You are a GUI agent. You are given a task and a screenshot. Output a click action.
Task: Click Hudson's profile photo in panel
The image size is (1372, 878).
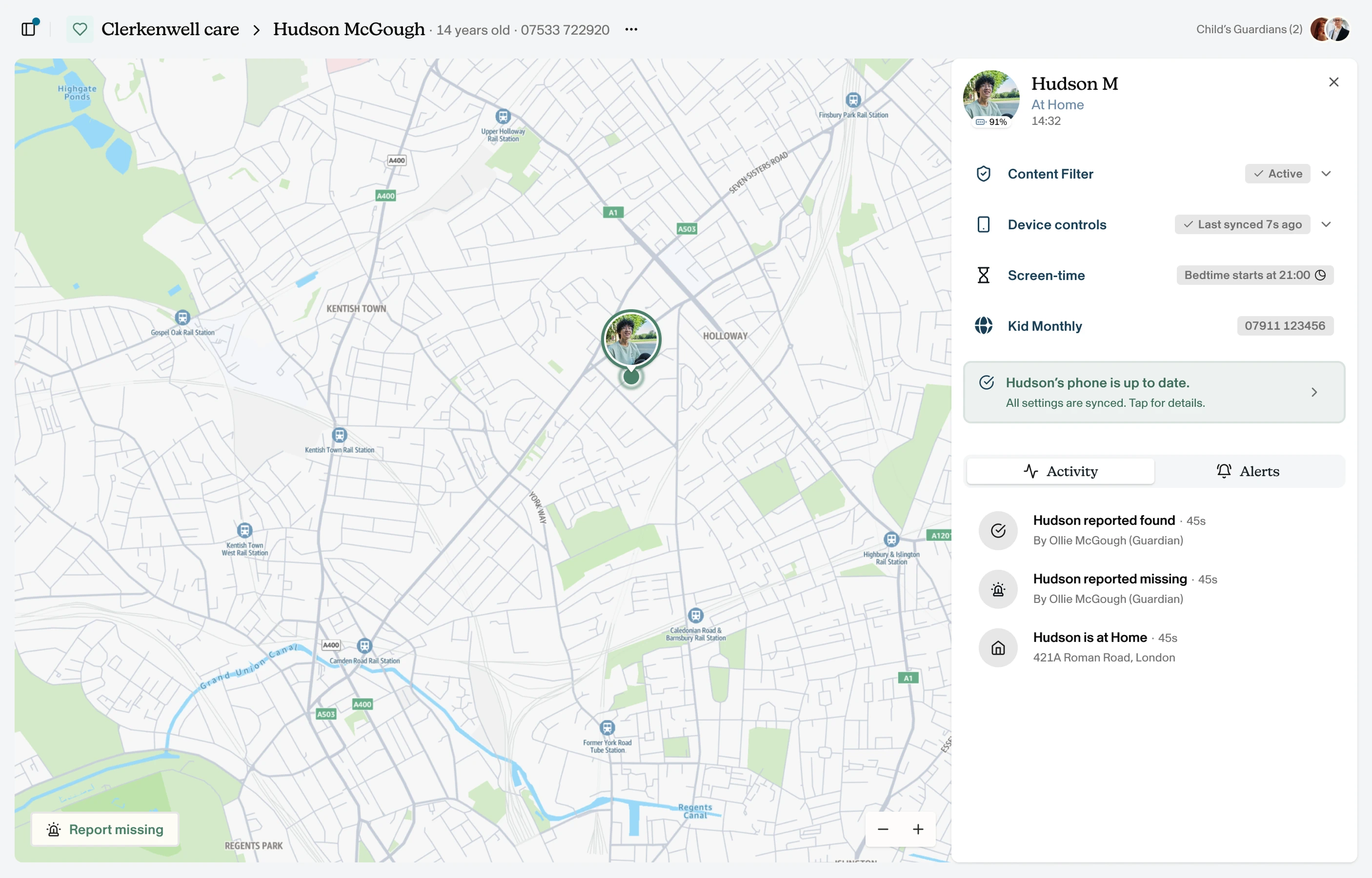tap(991, 98)
